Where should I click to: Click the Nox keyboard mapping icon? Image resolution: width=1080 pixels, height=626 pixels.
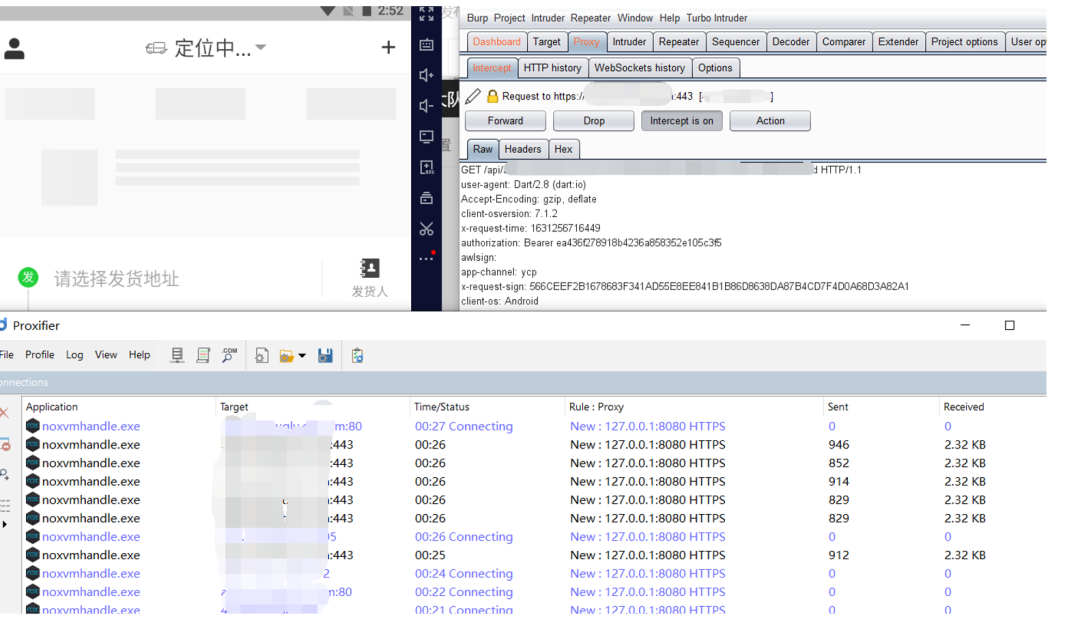(426, 45)
